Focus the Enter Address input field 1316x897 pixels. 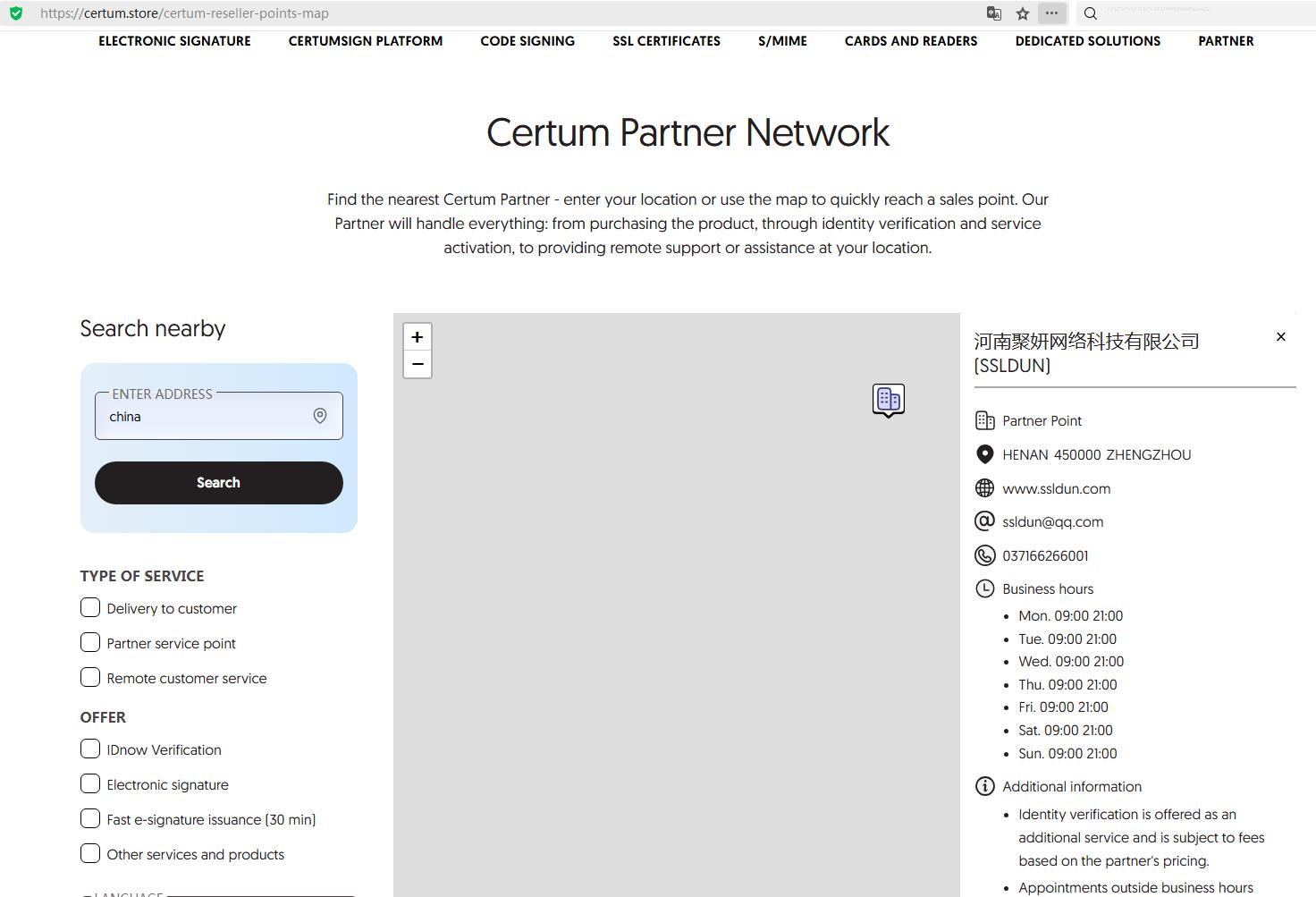219,416
